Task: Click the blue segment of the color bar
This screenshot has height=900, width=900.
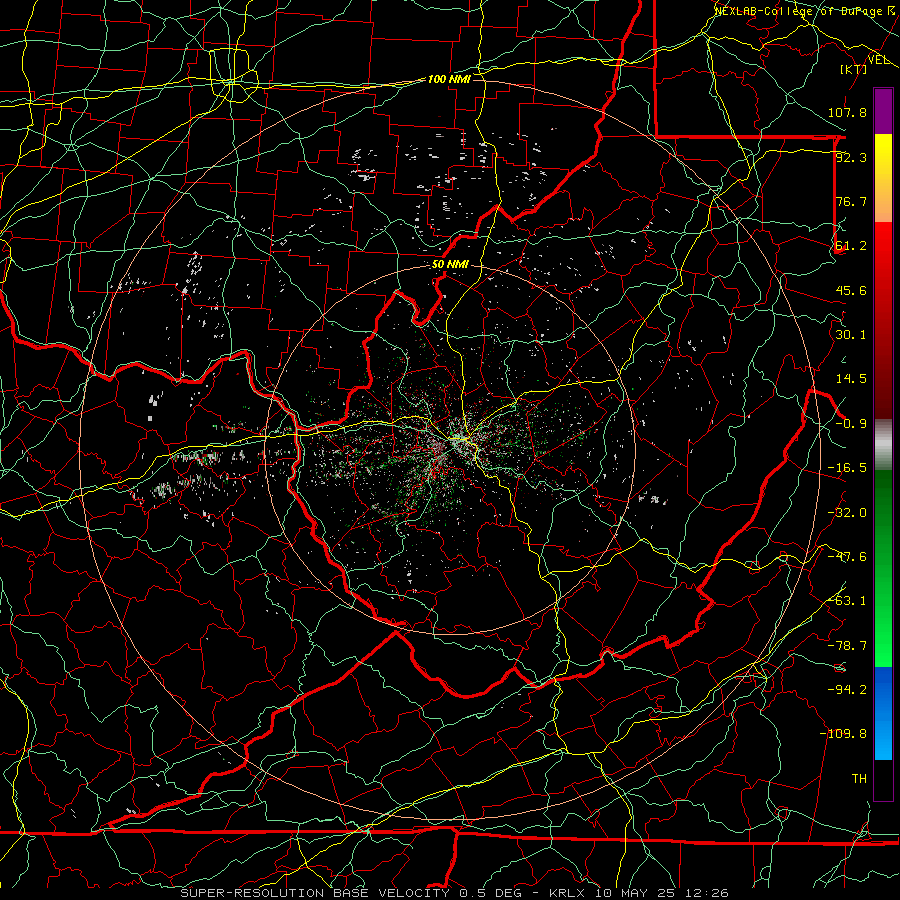Action: tap(883, 713)
